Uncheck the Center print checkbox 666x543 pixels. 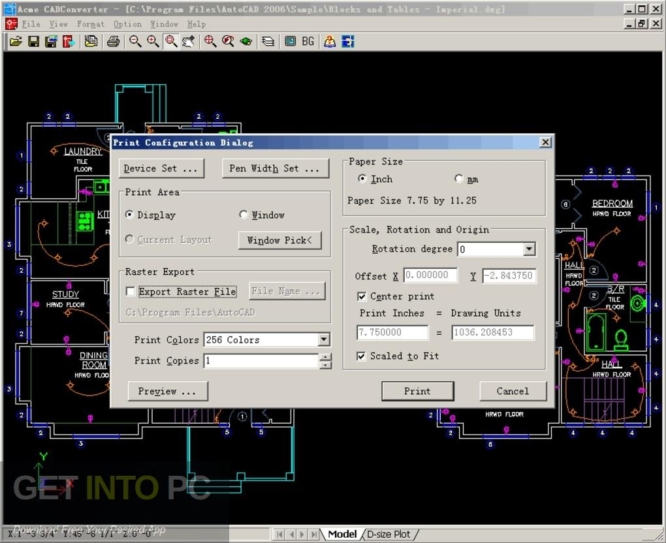coord(361,296)
